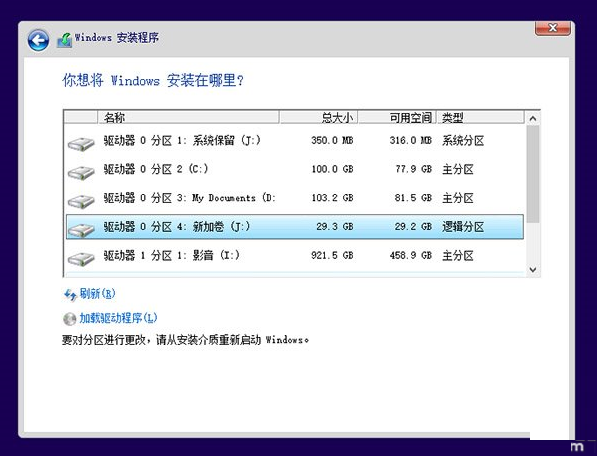Sort by the 名称 column header
597x456 pixels.
[x=188, y=118]
